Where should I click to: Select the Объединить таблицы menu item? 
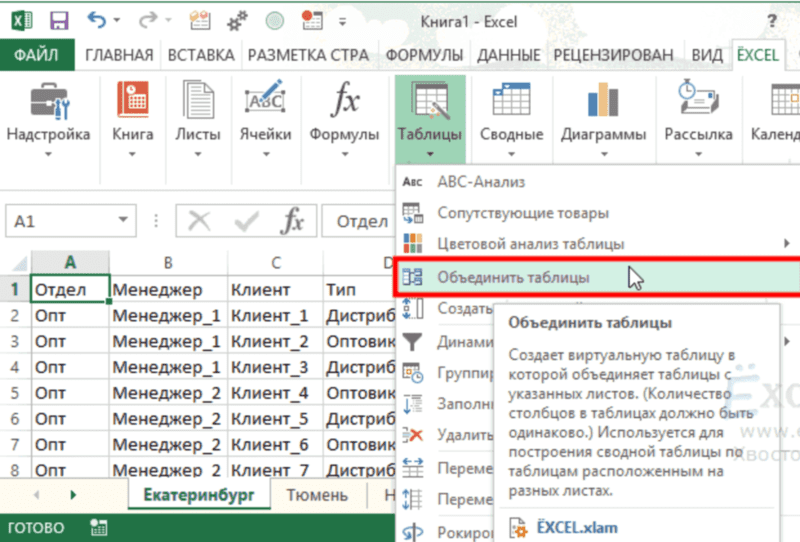point(512,277)
